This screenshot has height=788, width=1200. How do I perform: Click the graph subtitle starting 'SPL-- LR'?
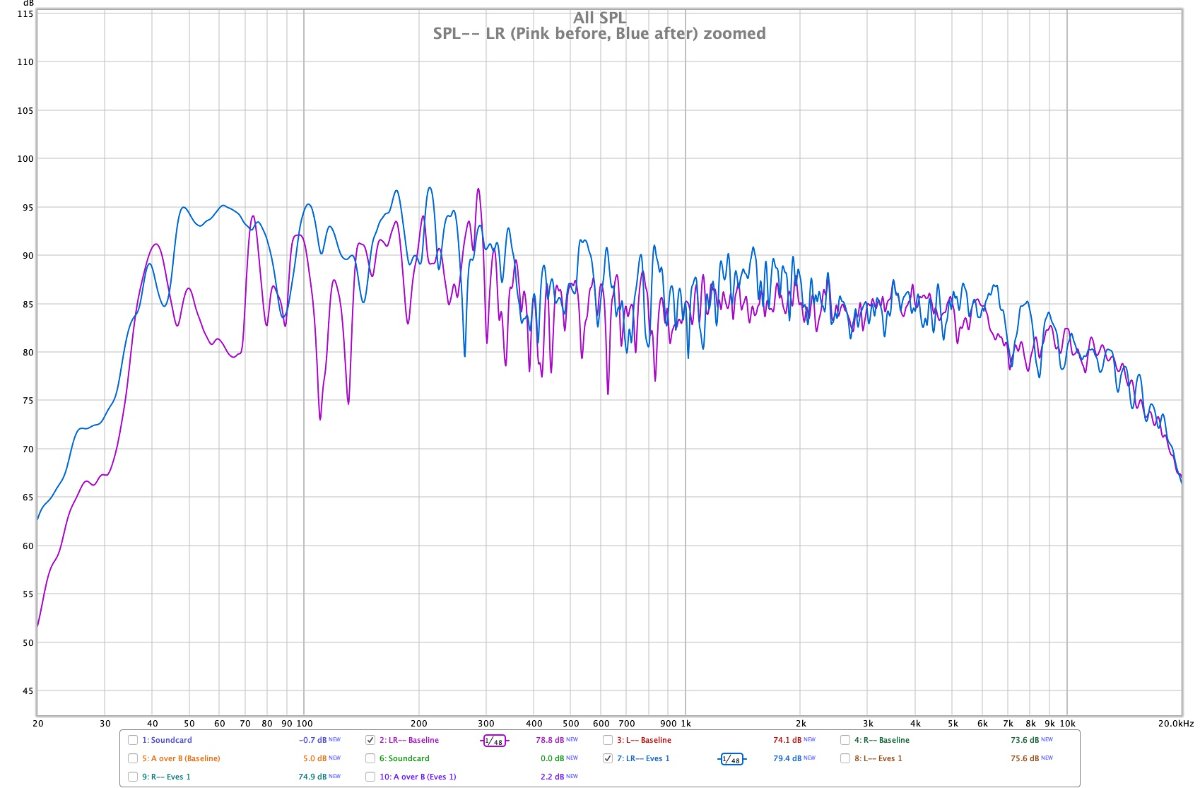(x=599, y=34)
